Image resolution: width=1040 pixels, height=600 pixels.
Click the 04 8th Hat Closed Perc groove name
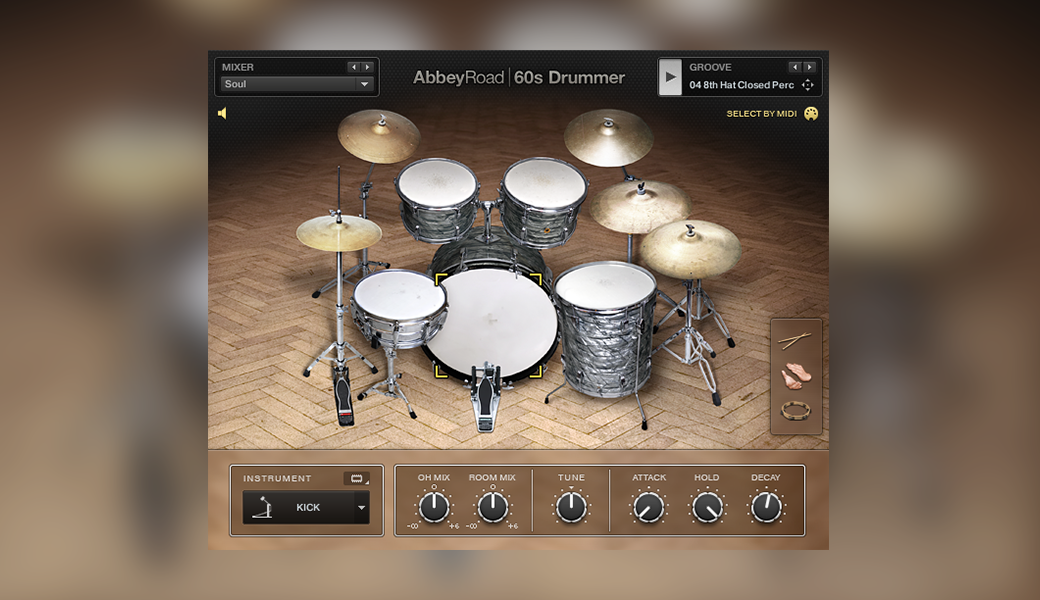click(x=741, y=85)
